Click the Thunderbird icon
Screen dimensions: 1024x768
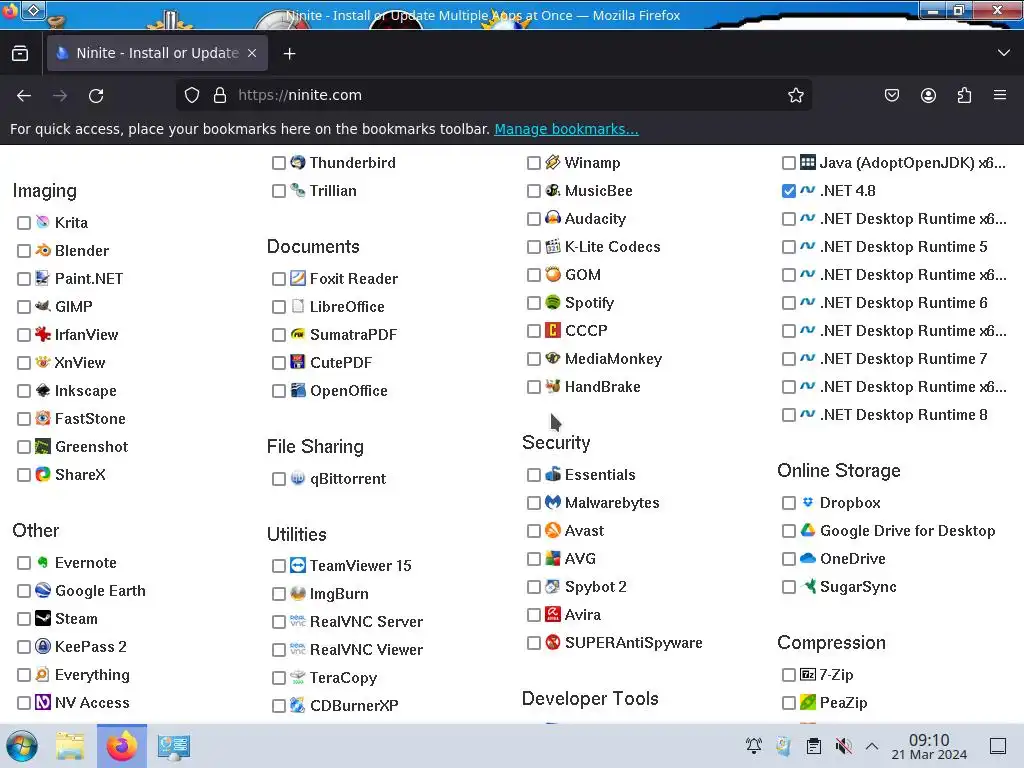click(298, 162)
